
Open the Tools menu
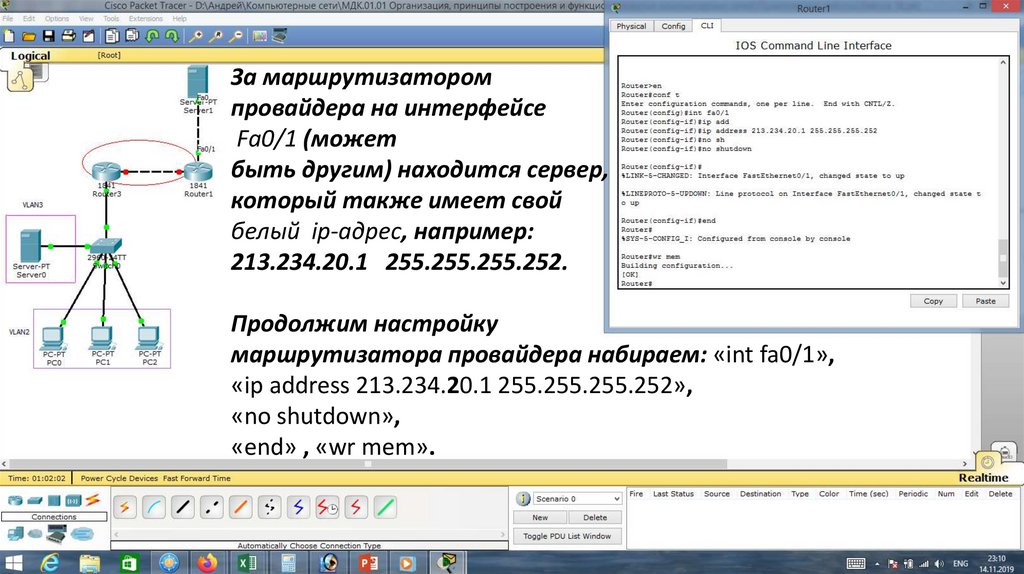click(111, 19)
